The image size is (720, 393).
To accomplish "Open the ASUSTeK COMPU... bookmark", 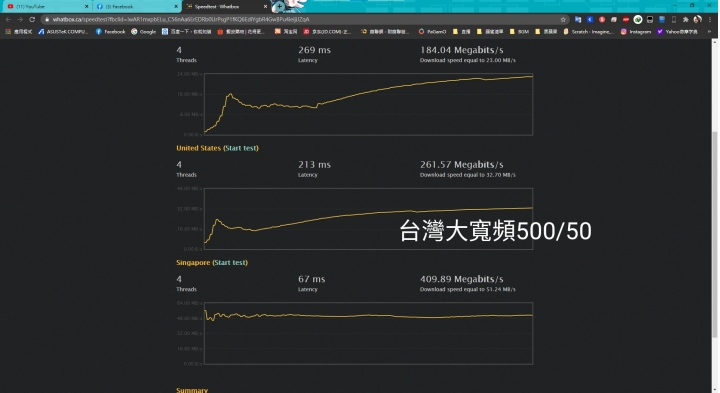I will pos(63,32).
